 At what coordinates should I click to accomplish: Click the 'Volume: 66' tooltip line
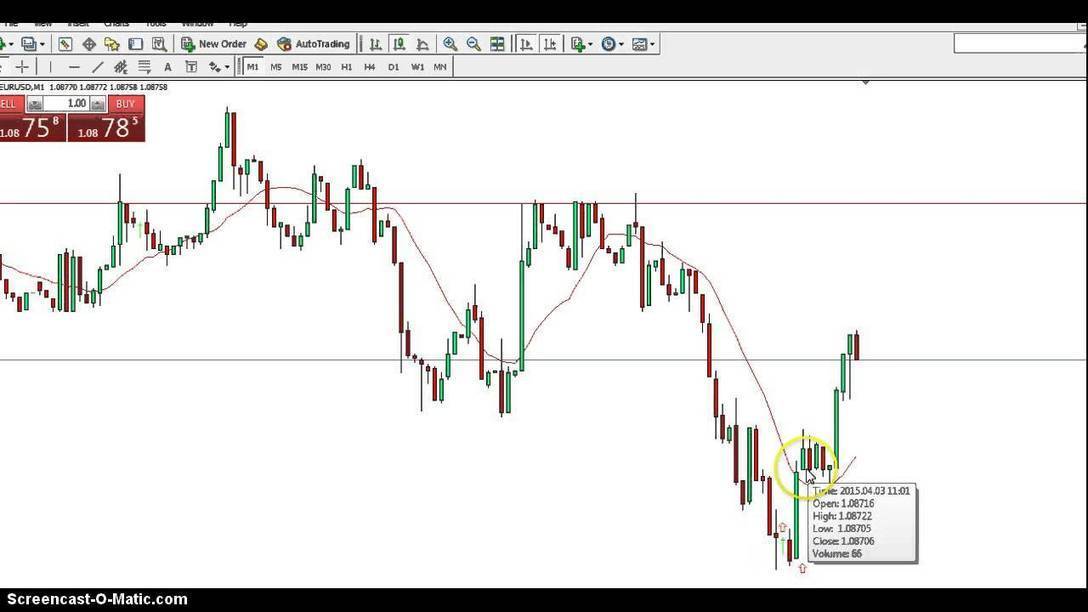(x=837, y=554)
